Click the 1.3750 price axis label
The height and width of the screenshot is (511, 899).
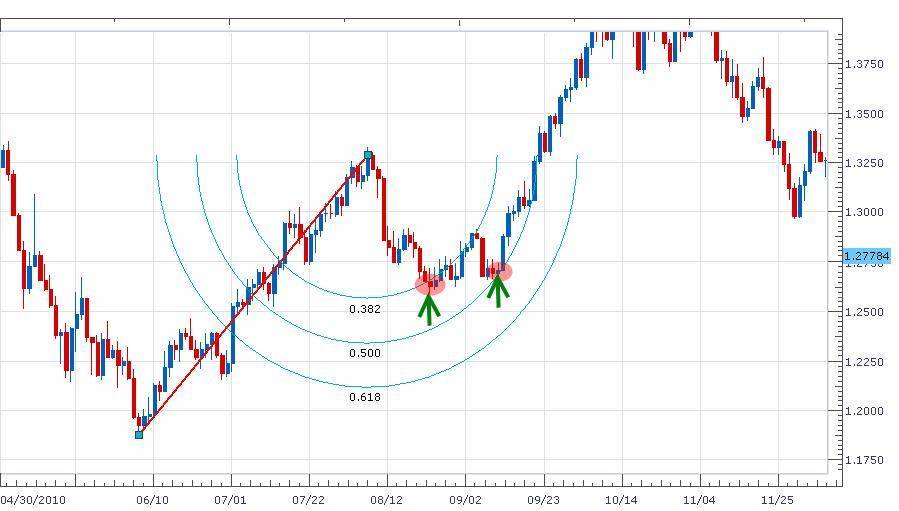(864, 64)
